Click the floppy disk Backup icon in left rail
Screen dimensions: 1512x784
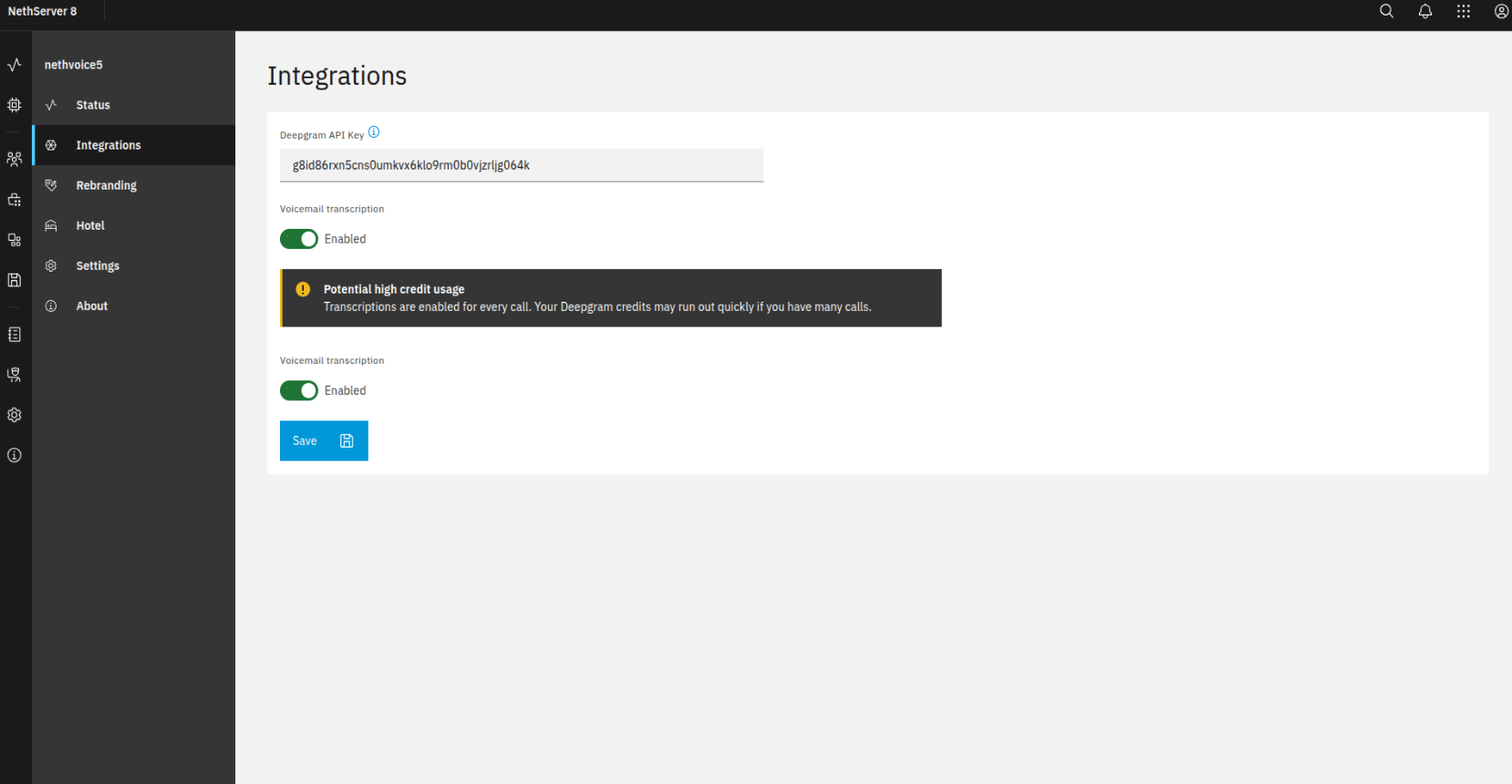(x=15, y=280)
